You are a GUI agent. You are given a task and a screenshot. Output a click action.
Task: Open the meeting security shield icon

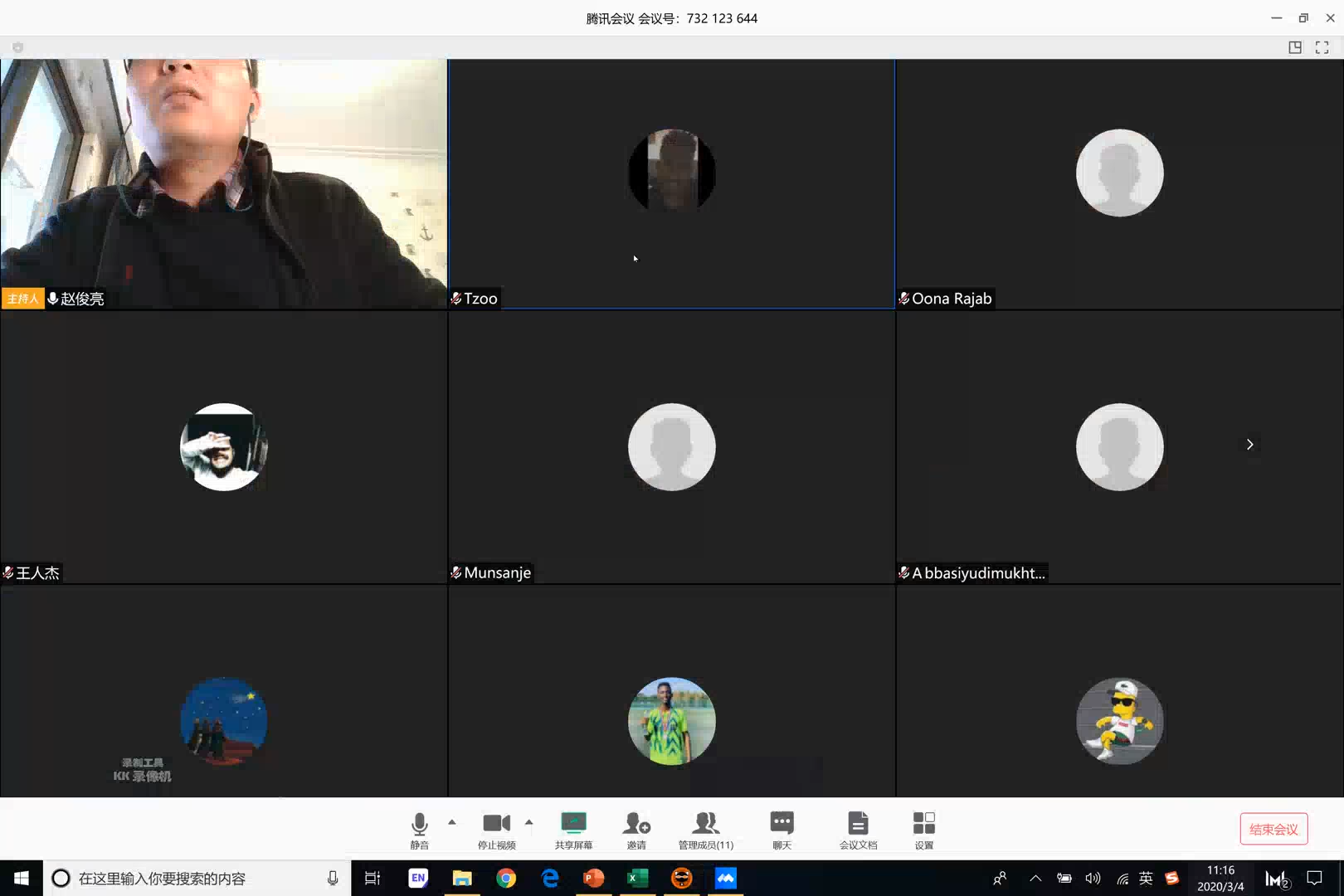coord(17,47)
